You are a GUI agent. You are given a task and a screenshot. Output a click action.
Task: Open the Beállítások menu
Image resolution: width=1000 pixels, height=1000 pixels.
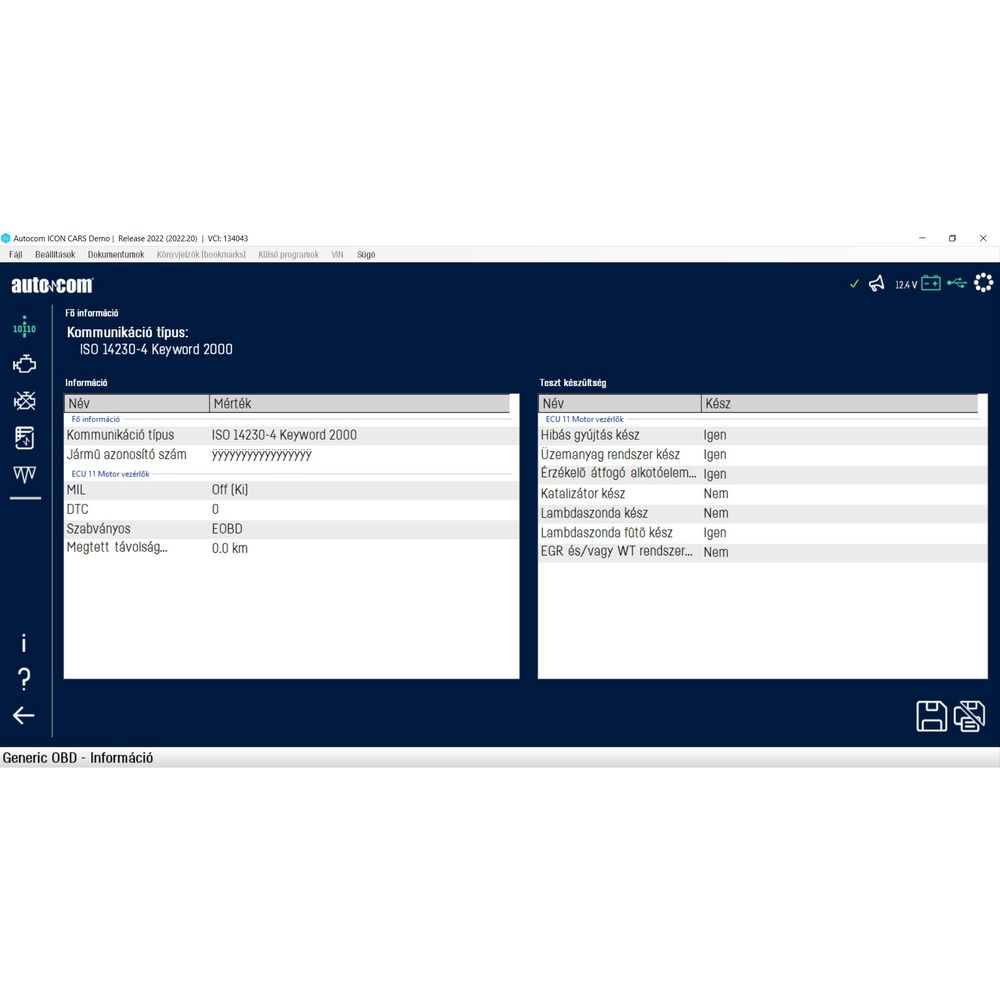click(x=55, y=255)
